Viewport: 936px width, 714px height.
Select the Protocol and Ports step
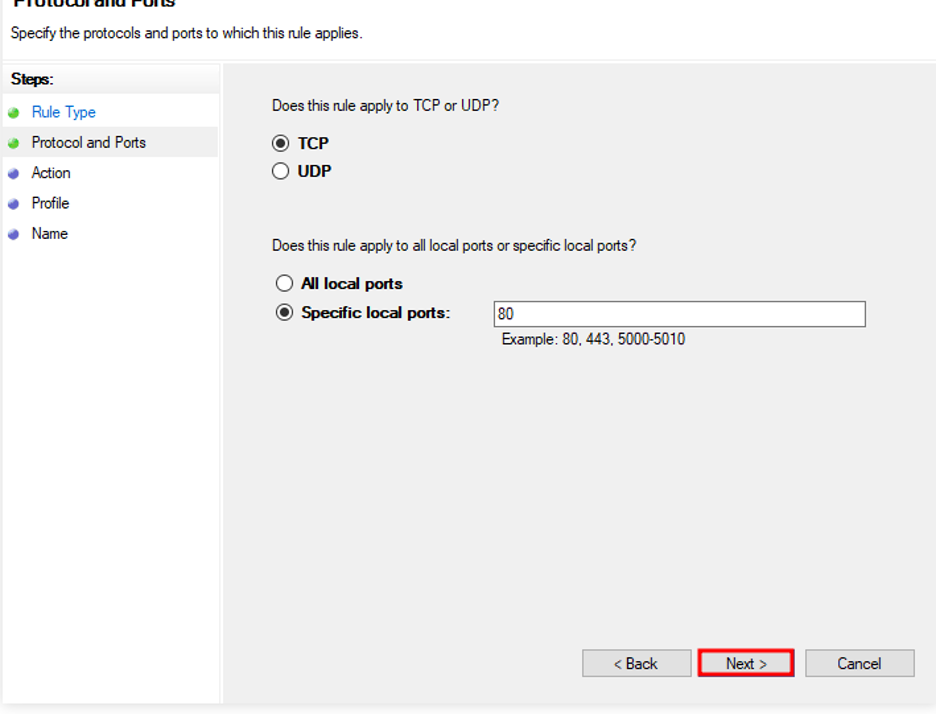click(x=88, y=142)
